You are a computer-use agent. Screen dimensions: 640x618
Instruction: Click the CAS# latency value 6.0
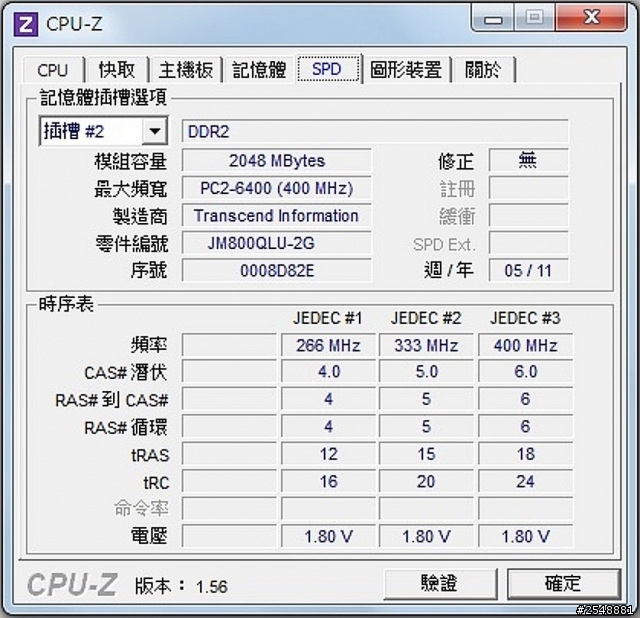tap(526, 372)
